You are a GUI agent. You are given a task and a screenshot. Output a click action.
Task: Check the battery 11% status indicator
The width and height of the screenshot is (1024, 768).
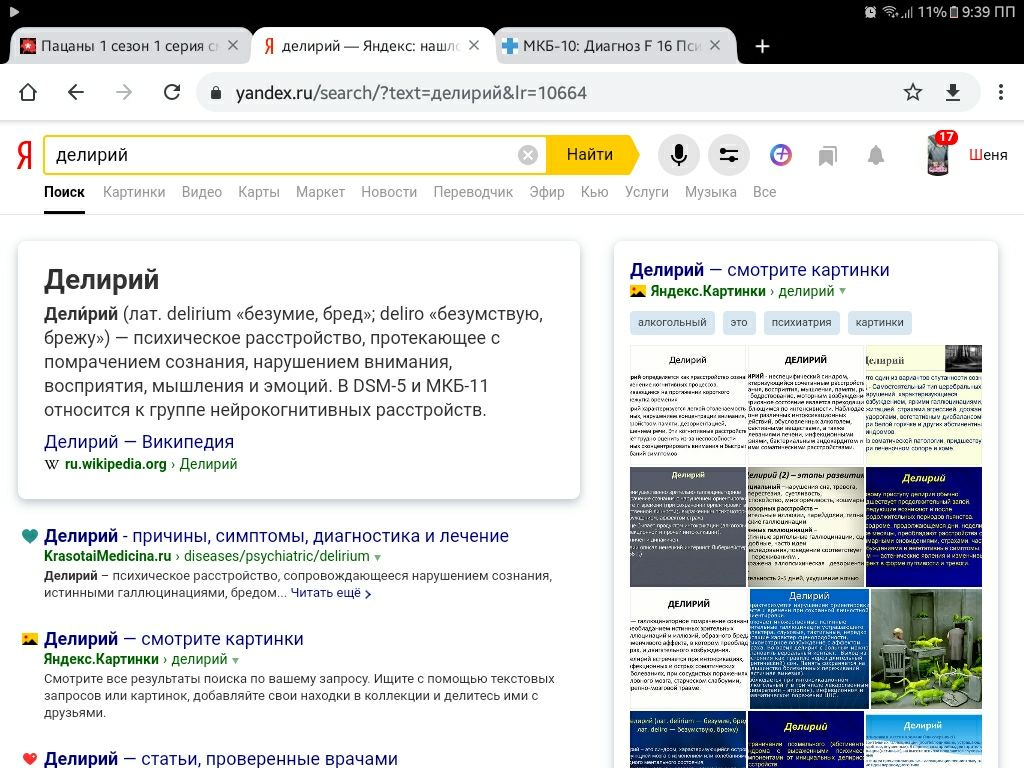pos(937,12)
